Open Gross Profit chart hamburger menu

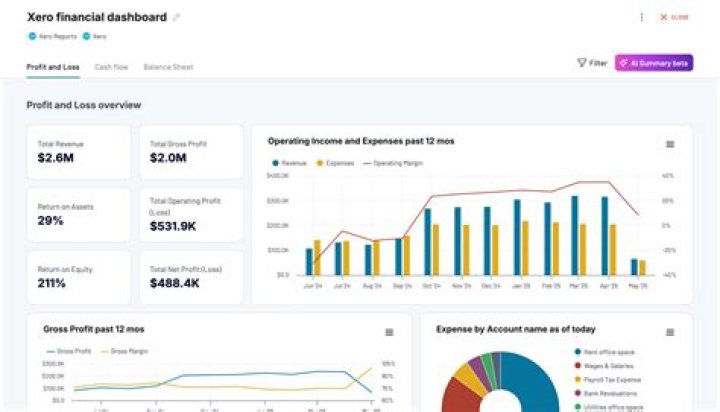(x=389, y=332)
